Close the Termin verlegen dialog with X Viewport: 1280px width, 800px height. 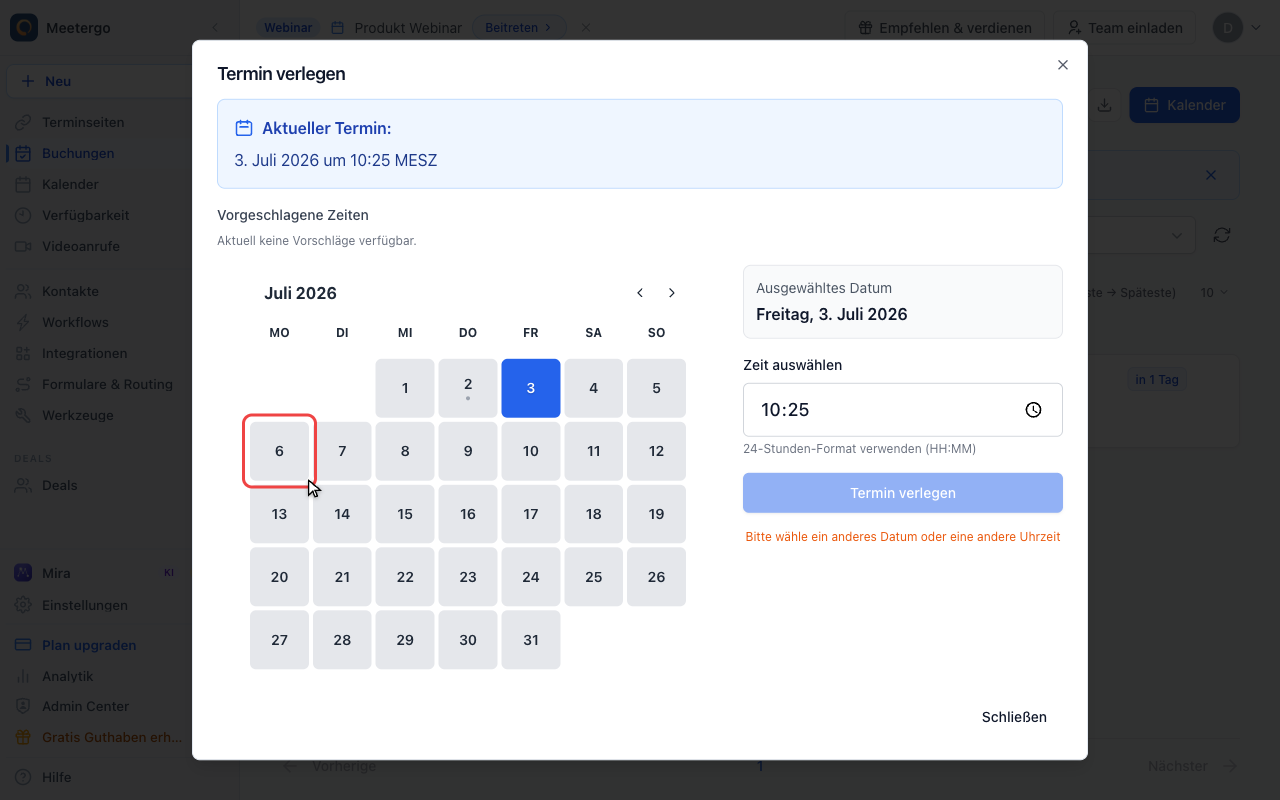tap(1063, 65)
